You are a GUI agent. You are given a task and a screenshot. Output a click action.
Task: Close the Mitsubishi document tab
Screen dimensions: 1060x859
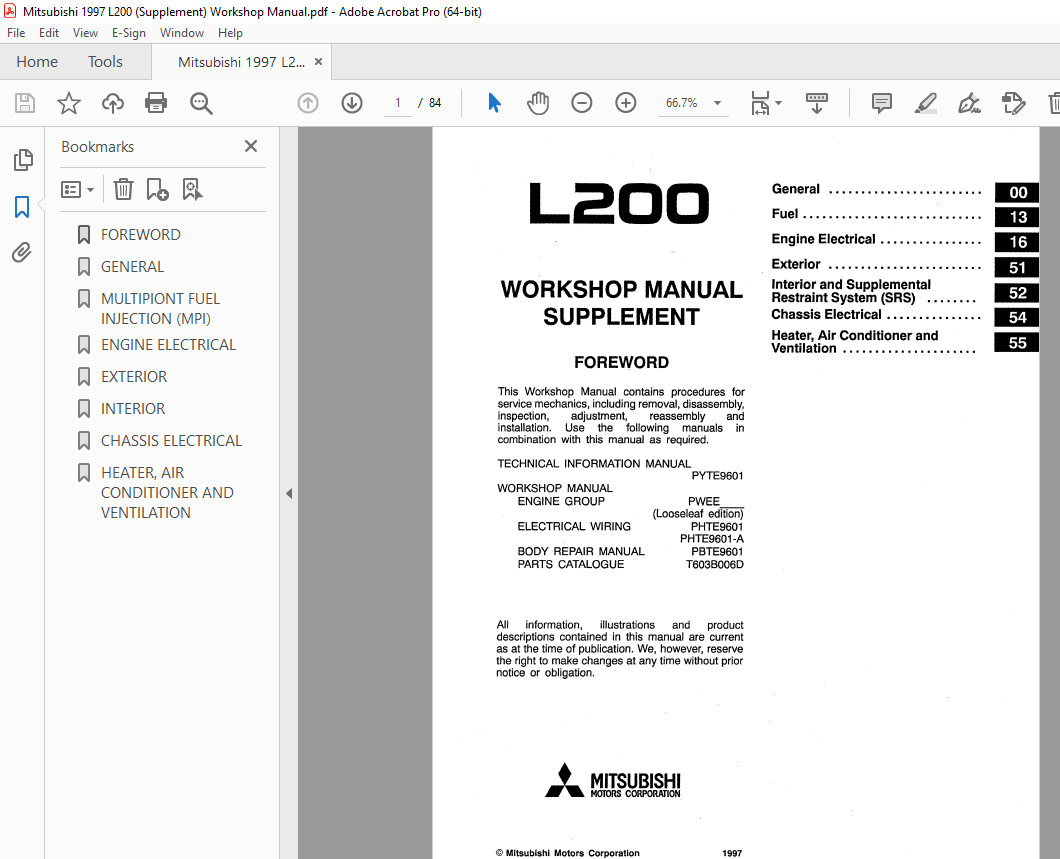(x=318, y=62)
